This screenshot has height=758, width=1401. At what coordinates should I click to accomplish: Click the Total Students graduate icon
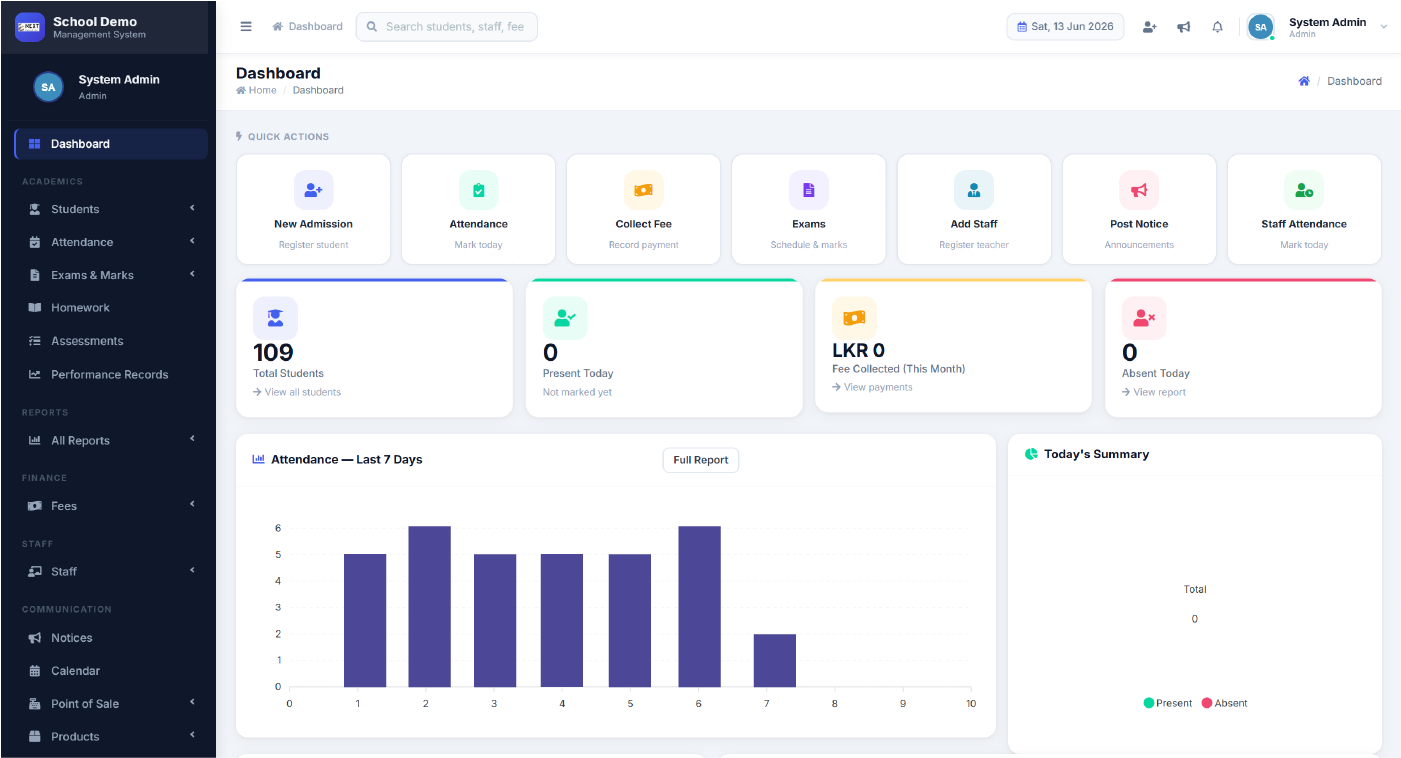pyautogui.click(x=275, y=318)
